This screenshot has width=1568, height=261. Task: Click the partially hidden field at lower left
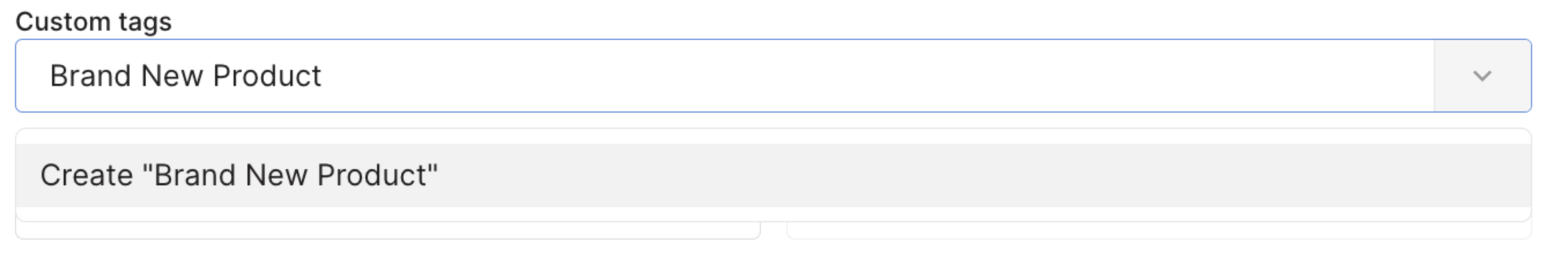coord(387,230)
